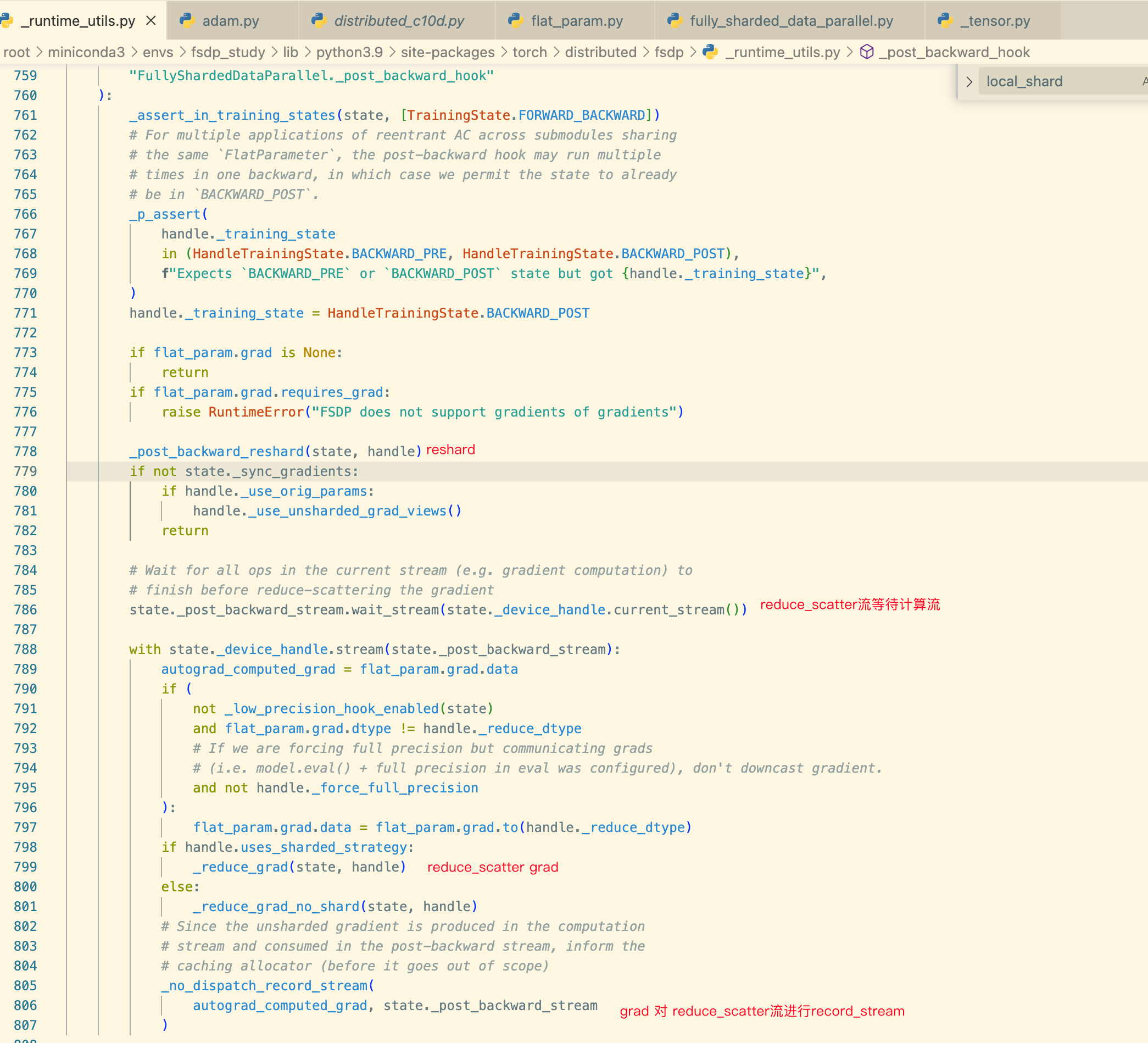The height and width of the screenshot is (1043, 1148).
Task: Open the fsdp breadcrumb dropdown
Action: 670,52
